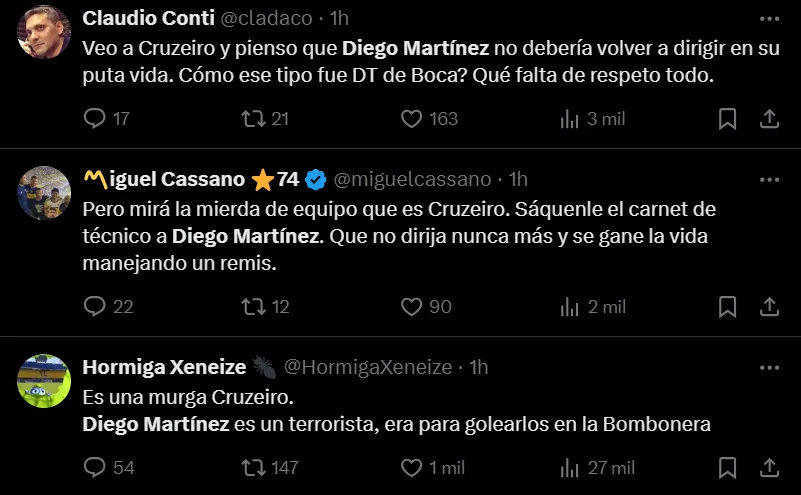This screenshot has width=801, height=495.
Task: Open more options on Claudio Conti's tweet
Action: coord(769,18)
